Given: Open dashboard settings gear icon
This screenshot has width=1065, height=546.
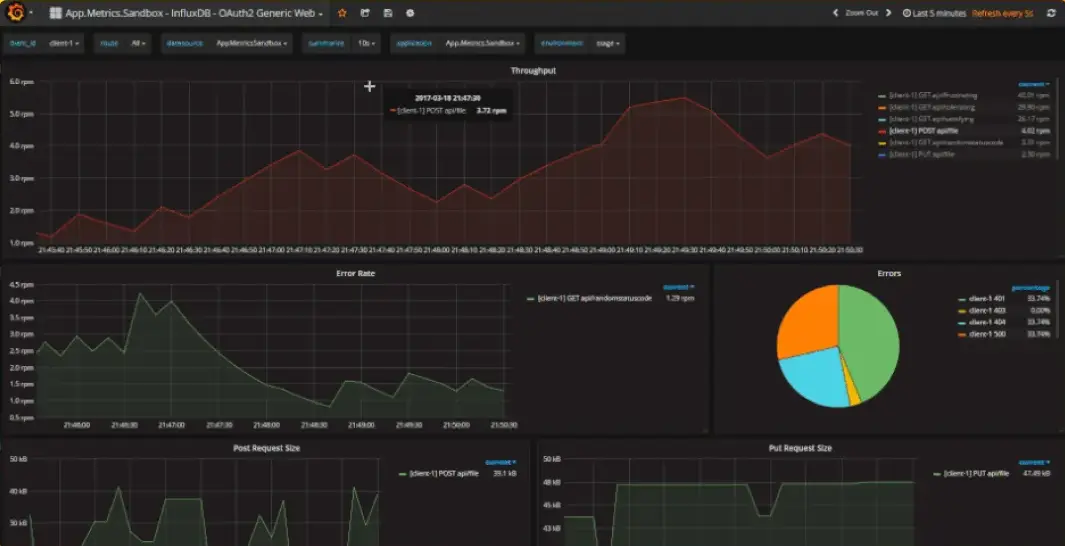Looking at the screenshot, I should 410,13.
